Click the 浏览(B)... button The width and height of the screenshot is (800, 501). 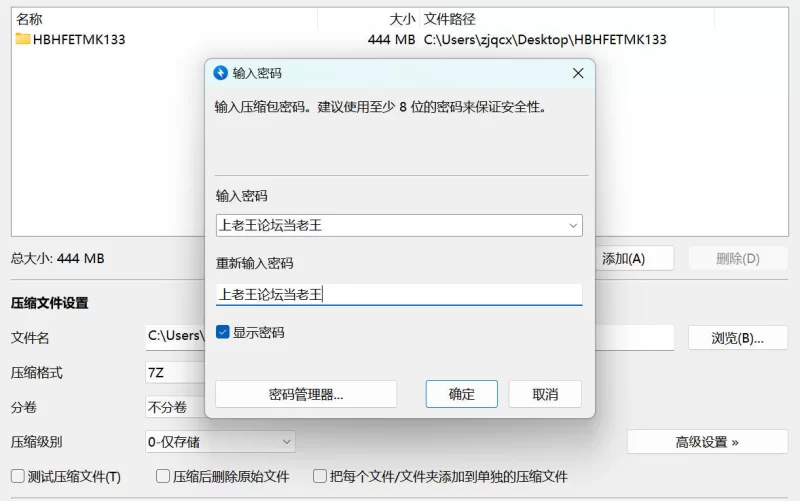(x=737, y=338)
